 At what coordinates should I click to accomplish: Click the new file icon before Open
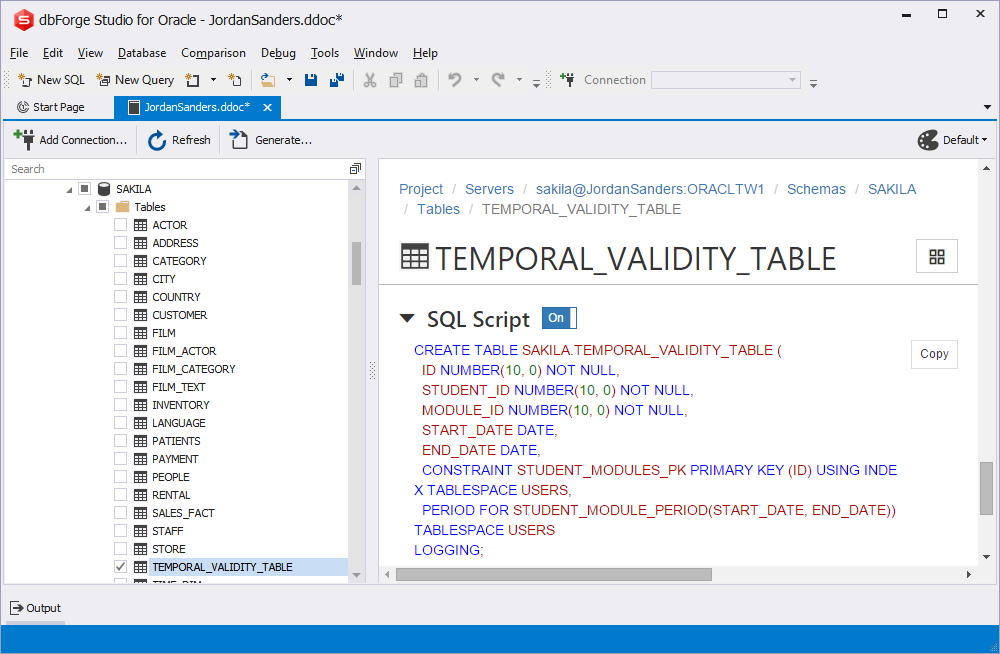pos(235,80)
